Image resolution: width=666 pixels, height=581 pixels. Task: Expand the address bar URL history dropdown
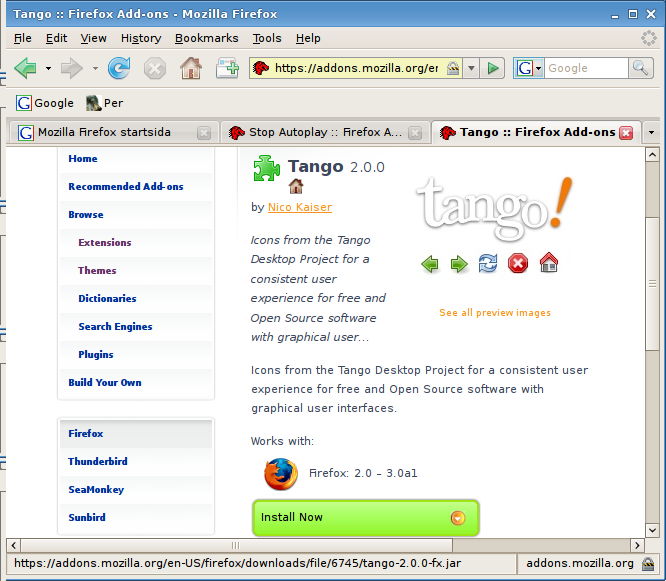click(471, 68)
